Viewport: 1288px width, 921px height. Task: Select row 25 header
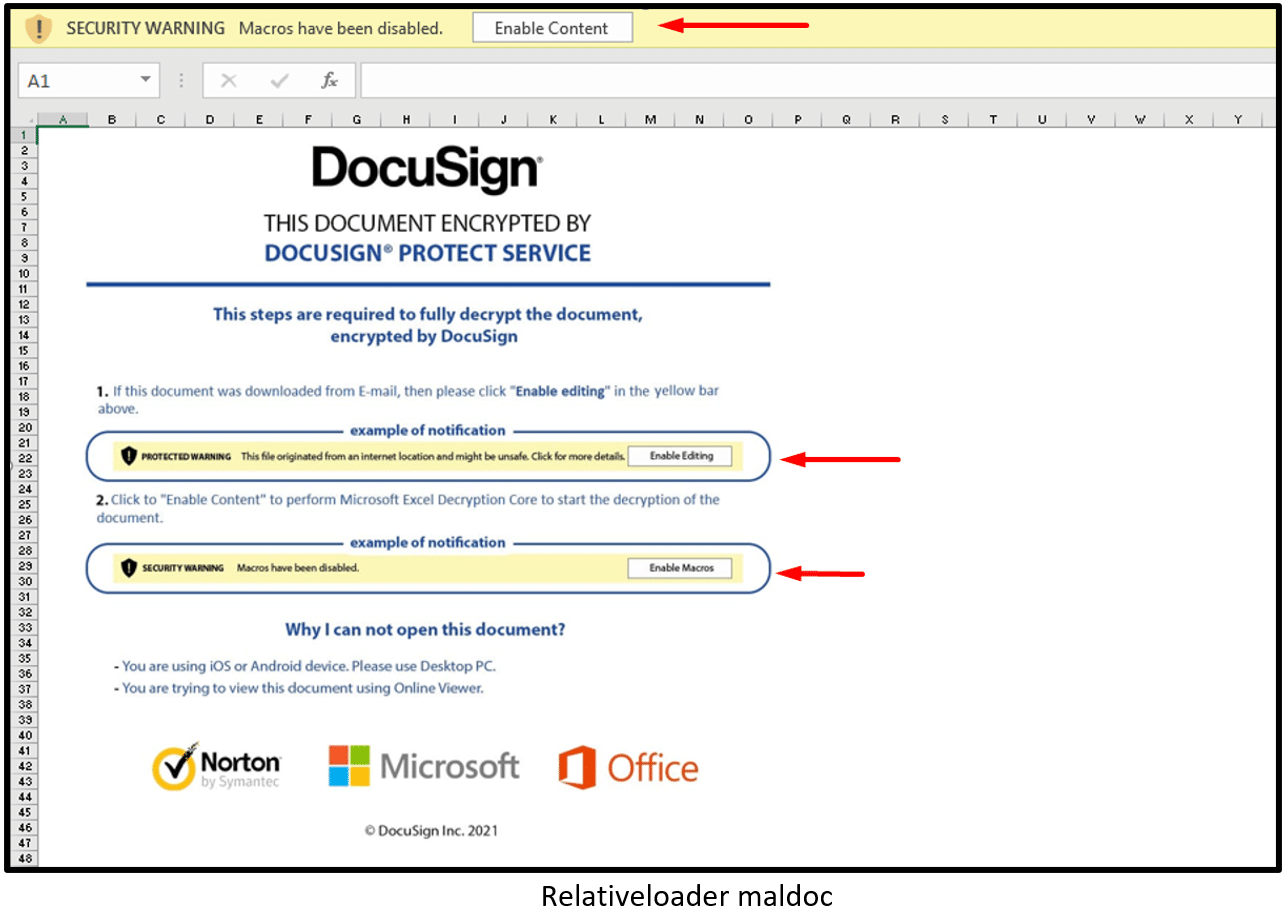click(x=24, y=504)
